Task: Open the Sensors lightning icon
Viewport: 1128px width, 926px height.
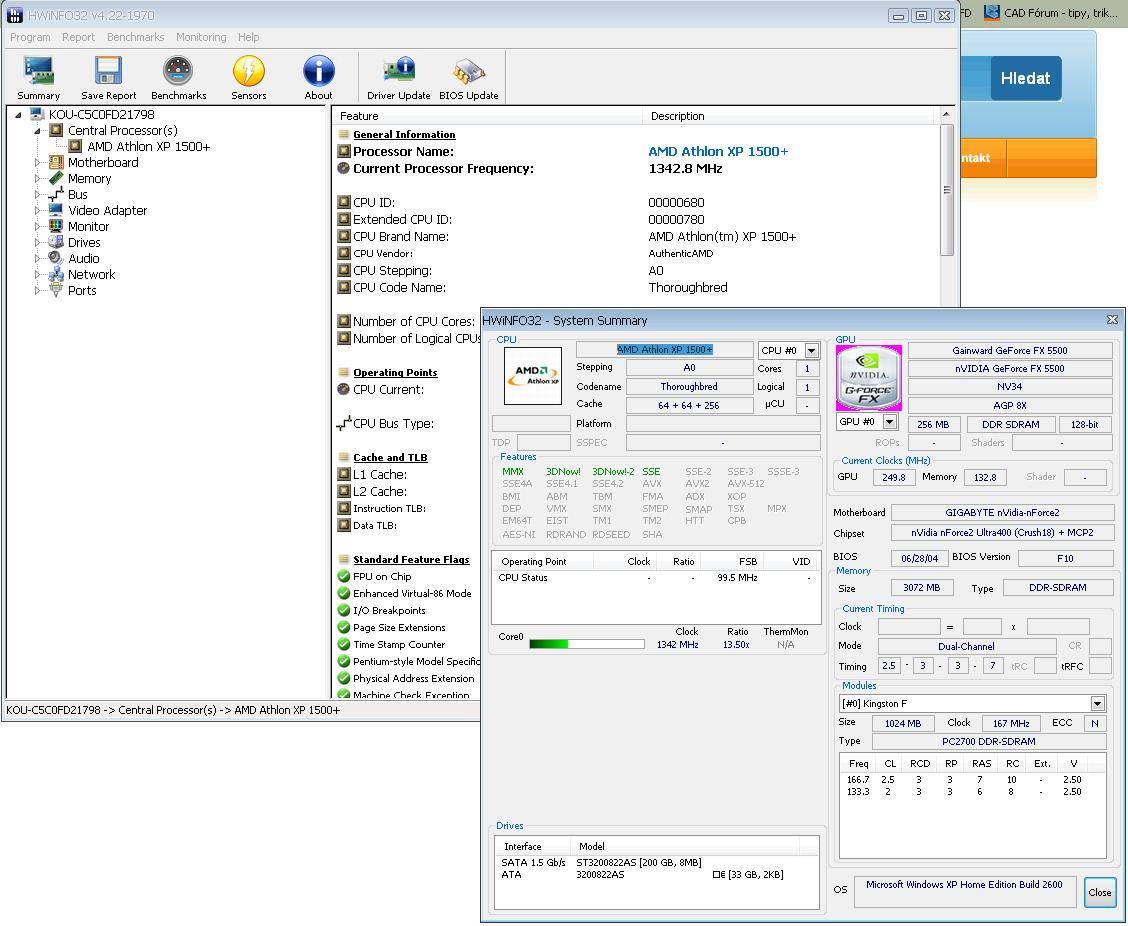Action: click(249, 71)
